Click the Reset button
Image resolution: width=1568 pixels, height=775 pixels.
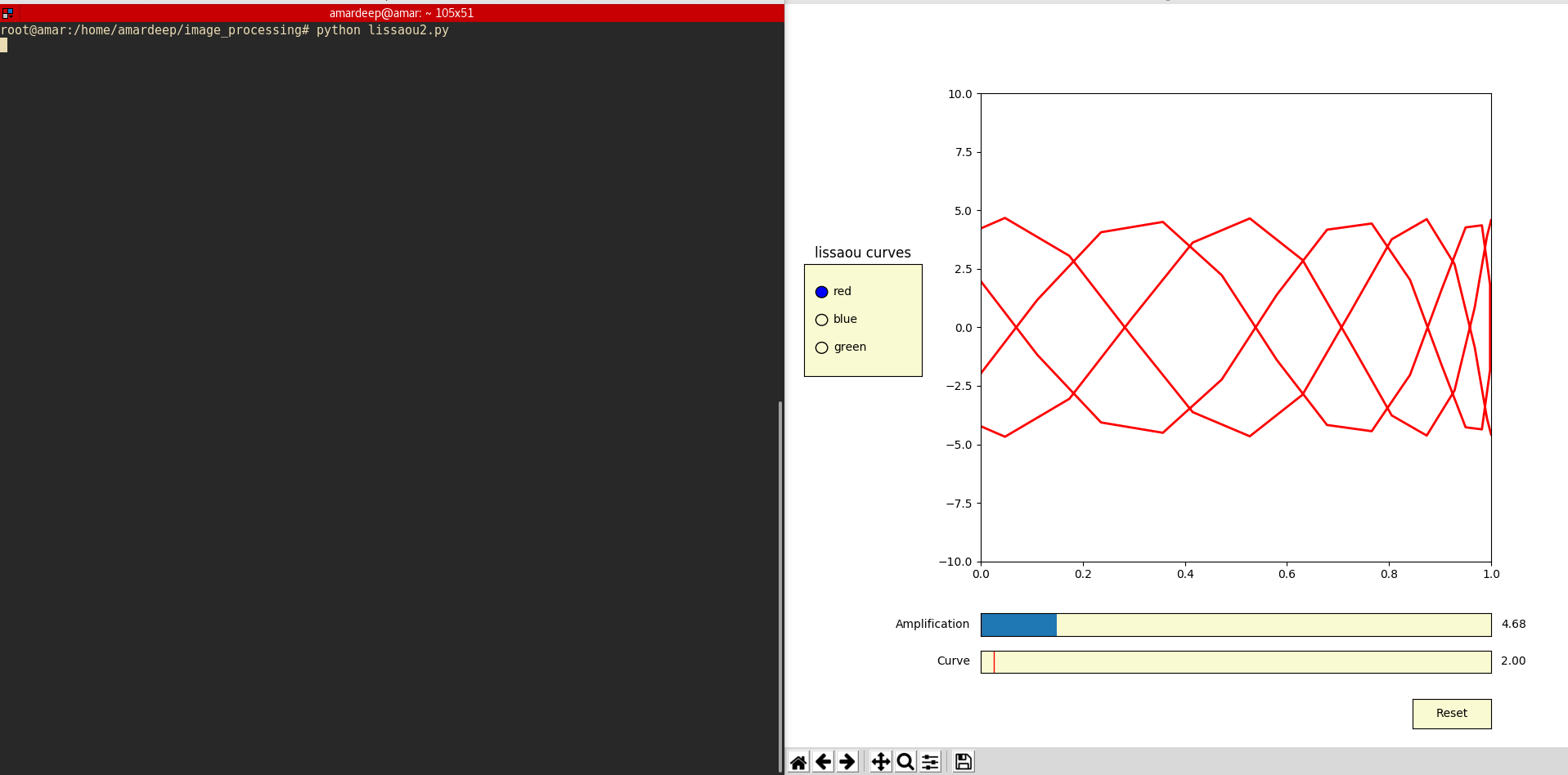(x=1452, y=714)
